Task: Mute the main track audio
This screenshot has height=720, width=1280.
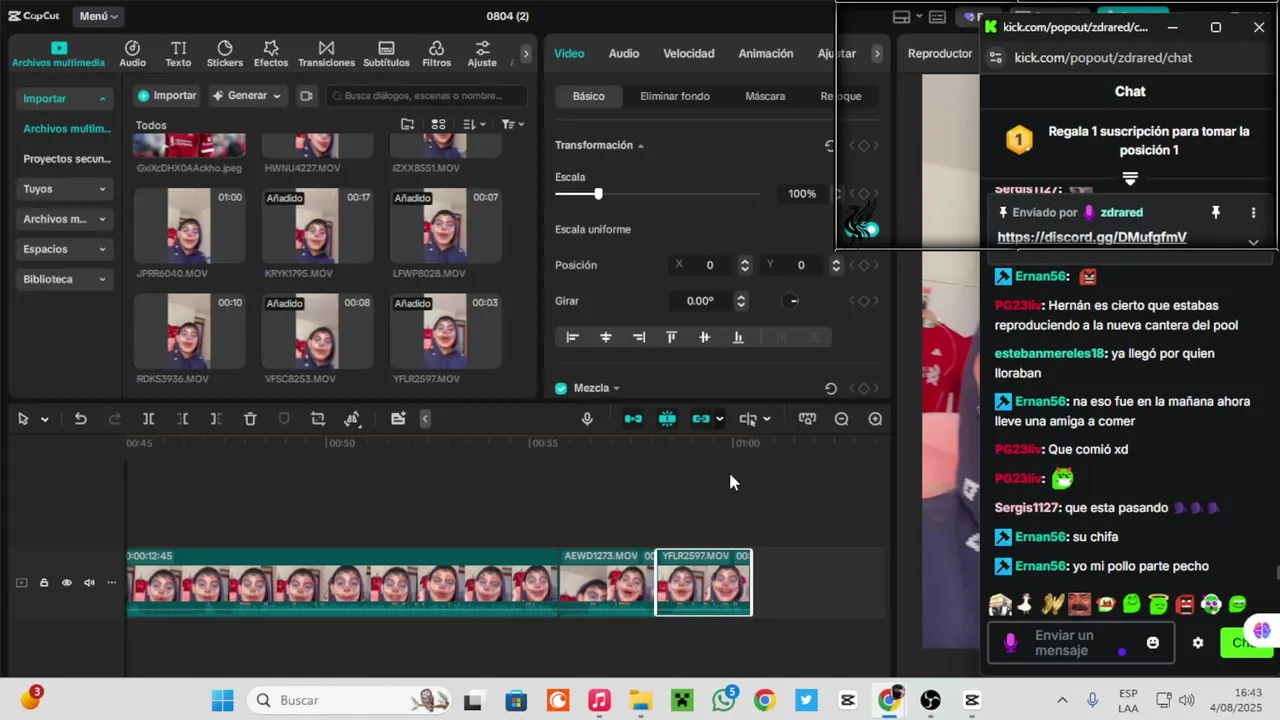Action: 89,583
